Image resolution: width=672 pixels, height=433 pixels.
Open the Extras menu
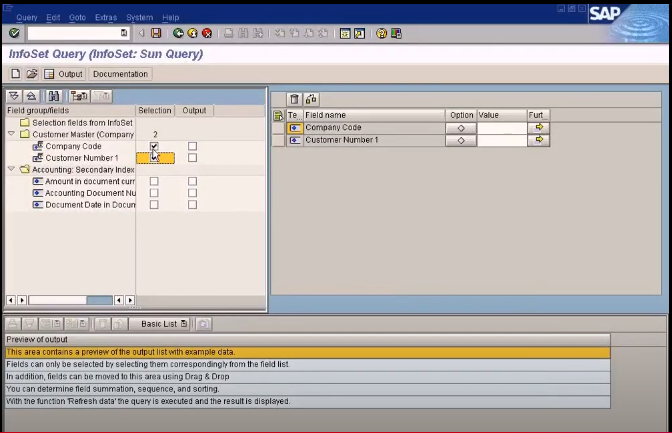tap(106, 18)
